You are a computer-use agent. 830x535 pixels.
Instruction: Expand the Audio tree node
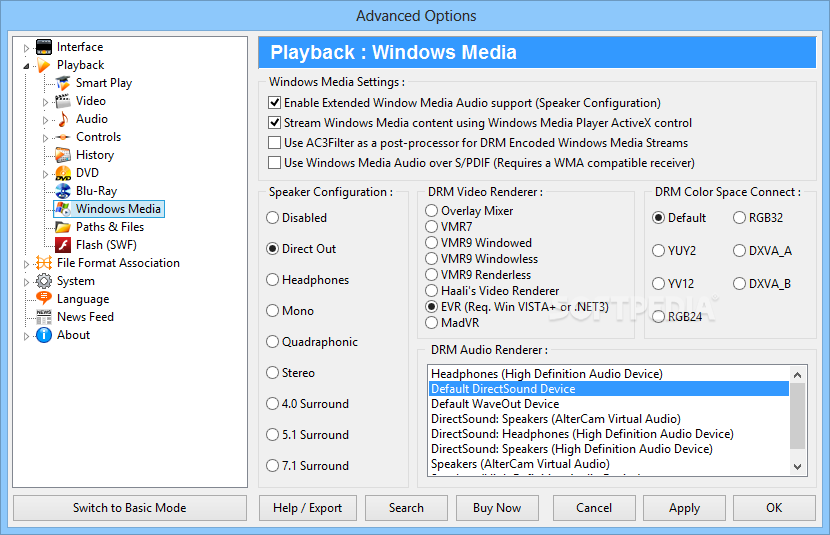45,120
